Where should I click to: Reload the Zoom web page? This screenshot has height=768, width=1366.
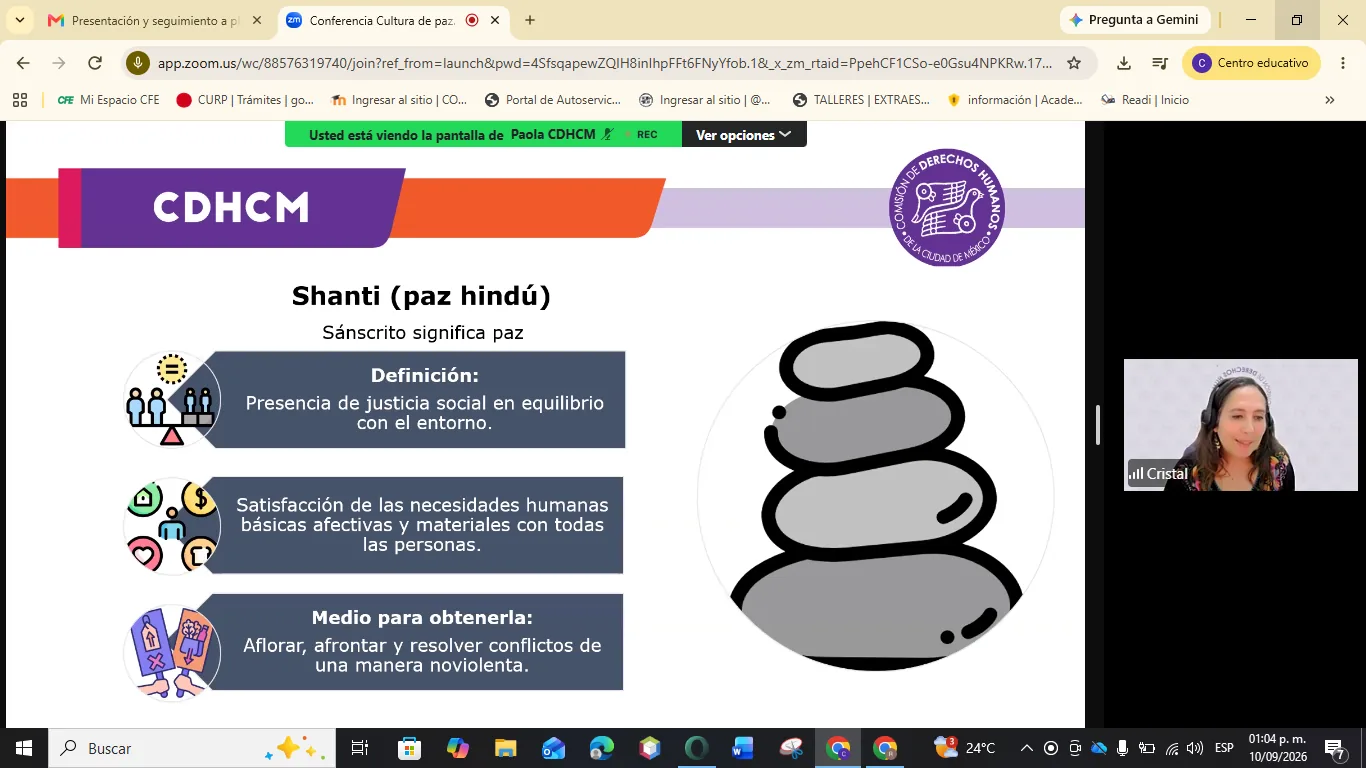(x=95, y=63)
